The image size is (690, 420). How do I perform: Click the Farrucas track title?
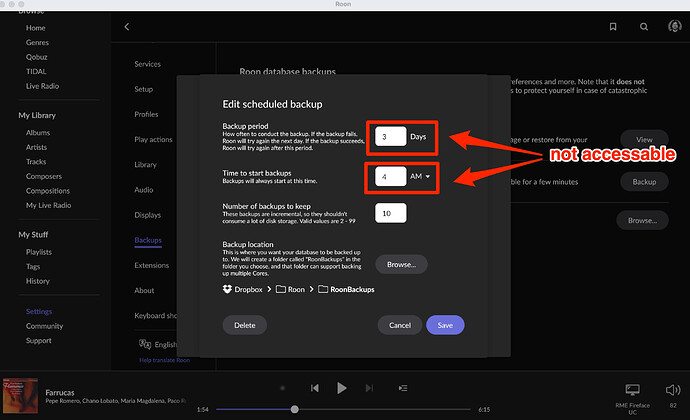60,392
